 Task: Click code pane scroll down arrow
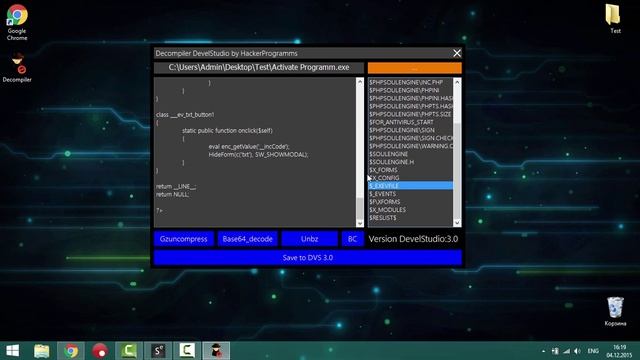(x=360, y=223)
